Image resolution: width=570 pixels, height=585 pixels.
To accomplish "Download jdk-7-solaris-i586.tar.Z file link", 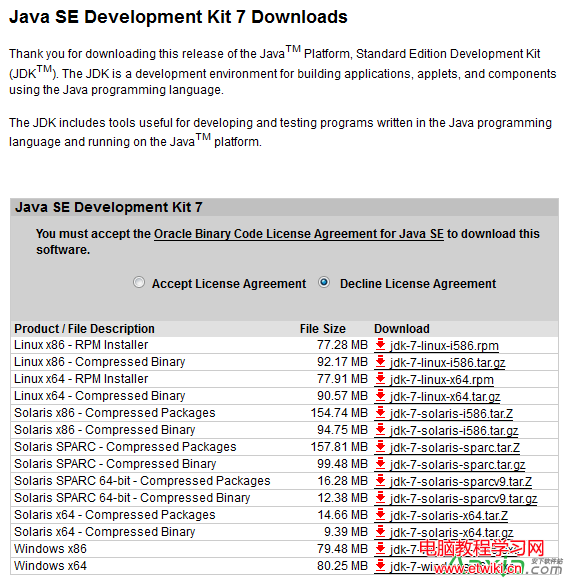I will click(x=451, y=414).
